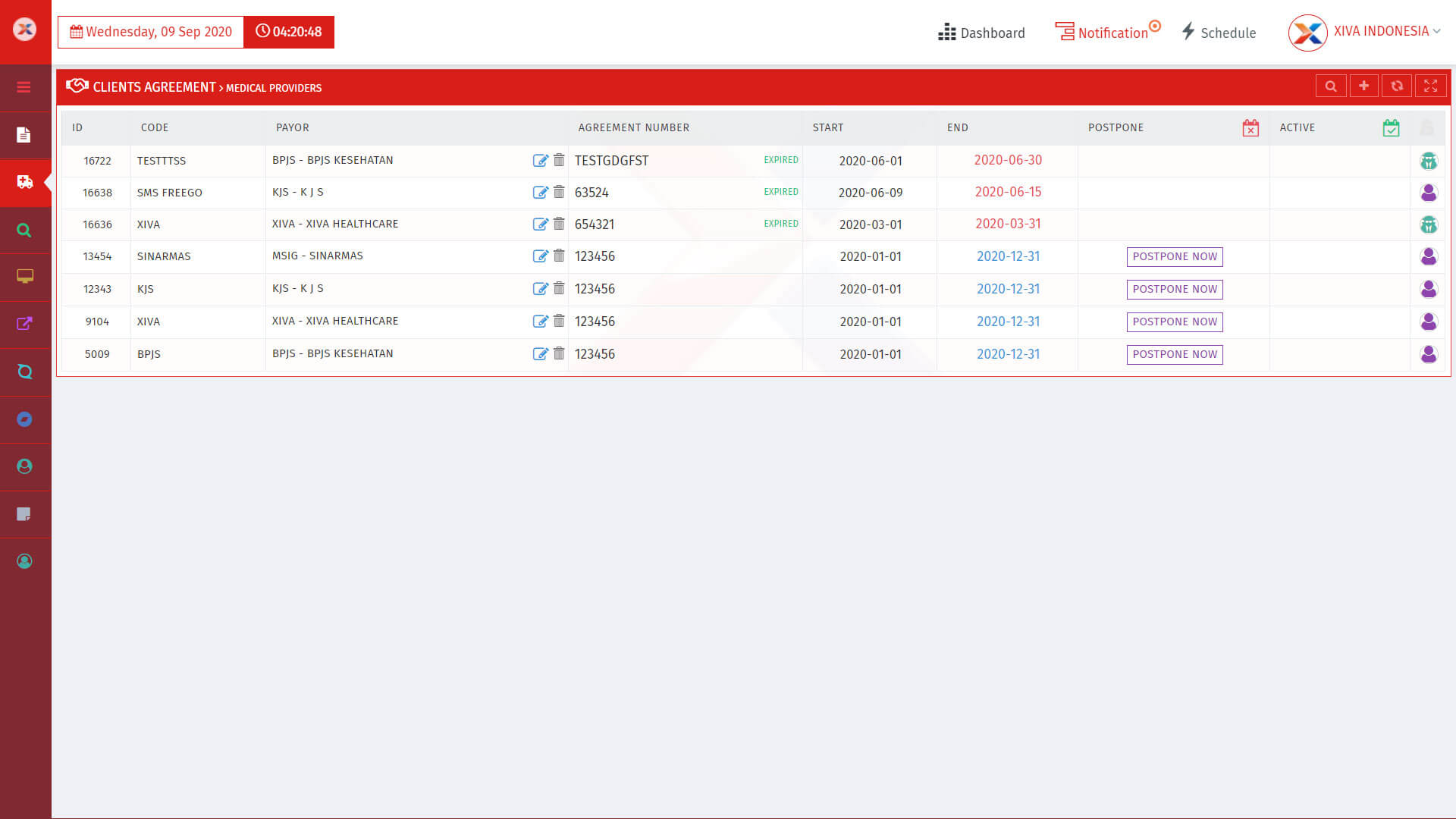The image size is (1456, 819).
Task: Click the clock showing 04:20:48
Action: point(289,32)
